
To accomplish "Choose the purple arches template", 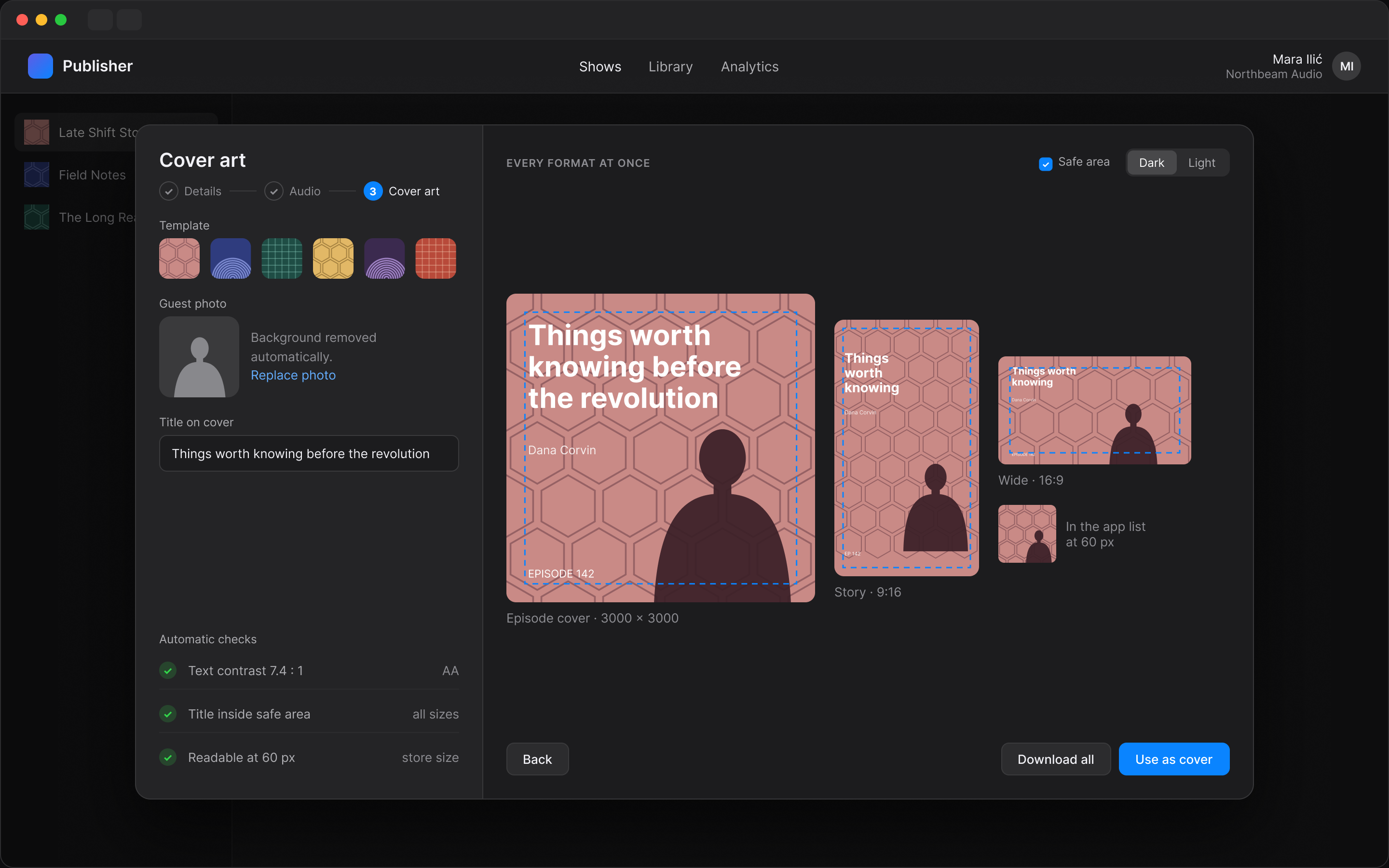I will (x=384, y=258).
